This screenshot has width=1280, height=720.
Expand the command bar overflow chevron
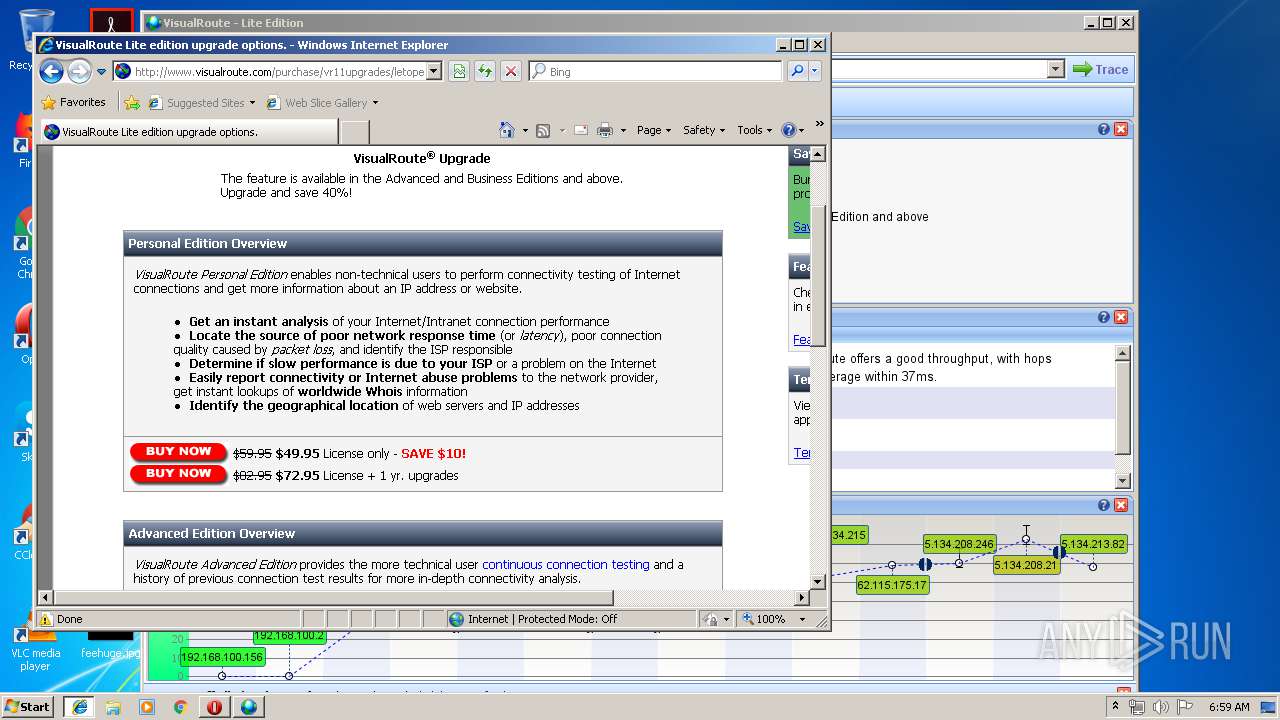click(x=820, y=124)
